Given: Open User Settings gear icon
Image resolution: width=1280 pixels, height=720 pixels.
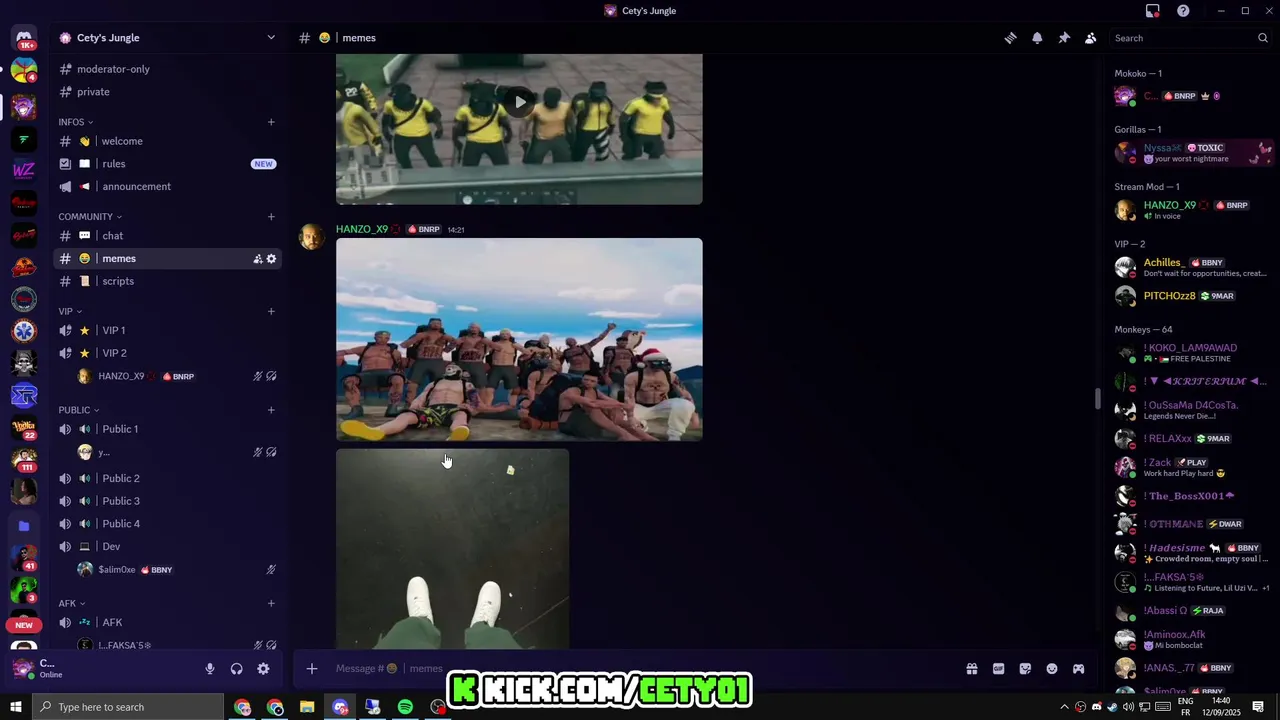Looking at the screenshot, I should pyautogui.click(x=263, y=669).
